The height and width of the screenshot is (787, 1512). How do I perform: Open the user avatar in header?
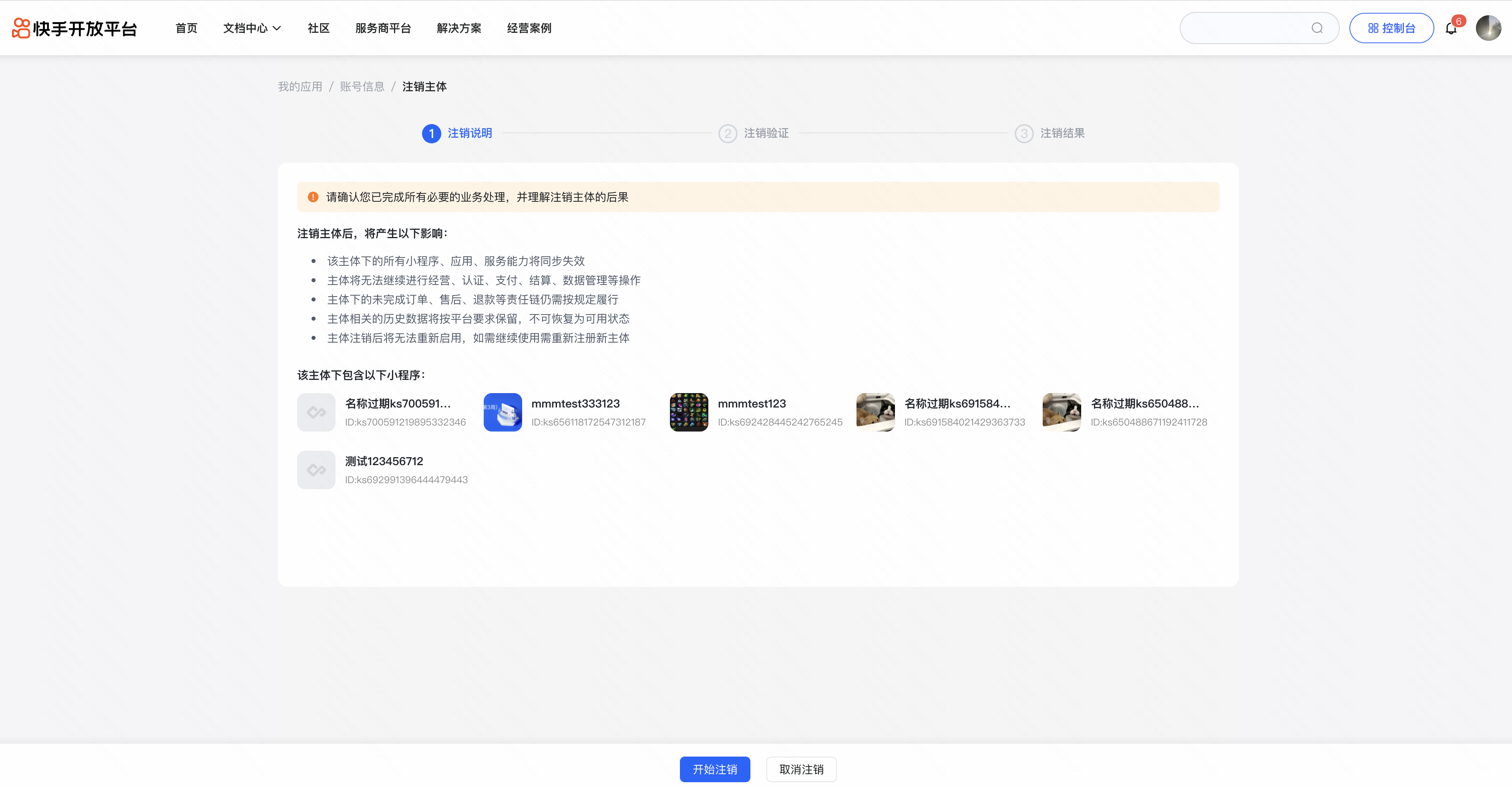[1488, 28]
